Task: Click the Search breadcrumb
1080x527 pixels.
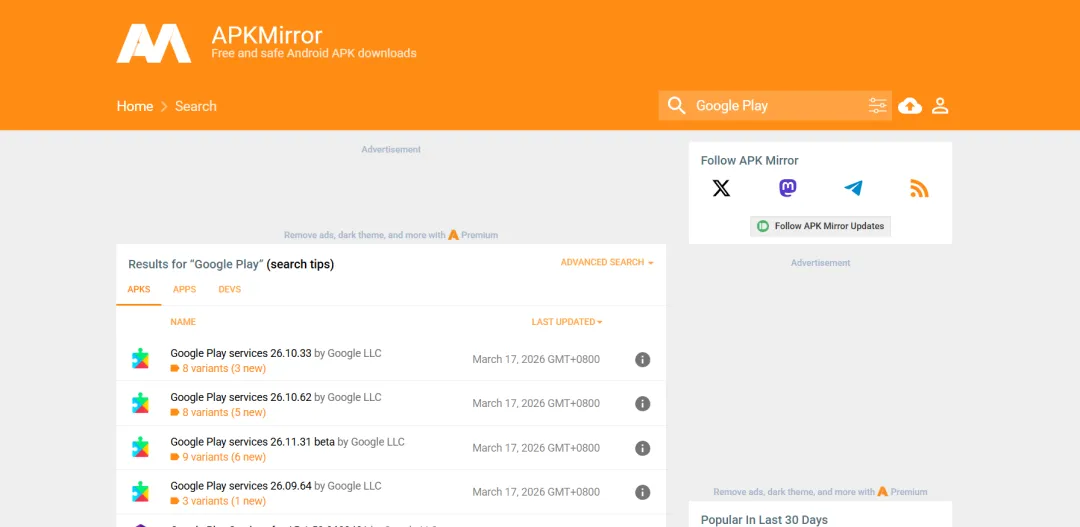Action: 196,106
